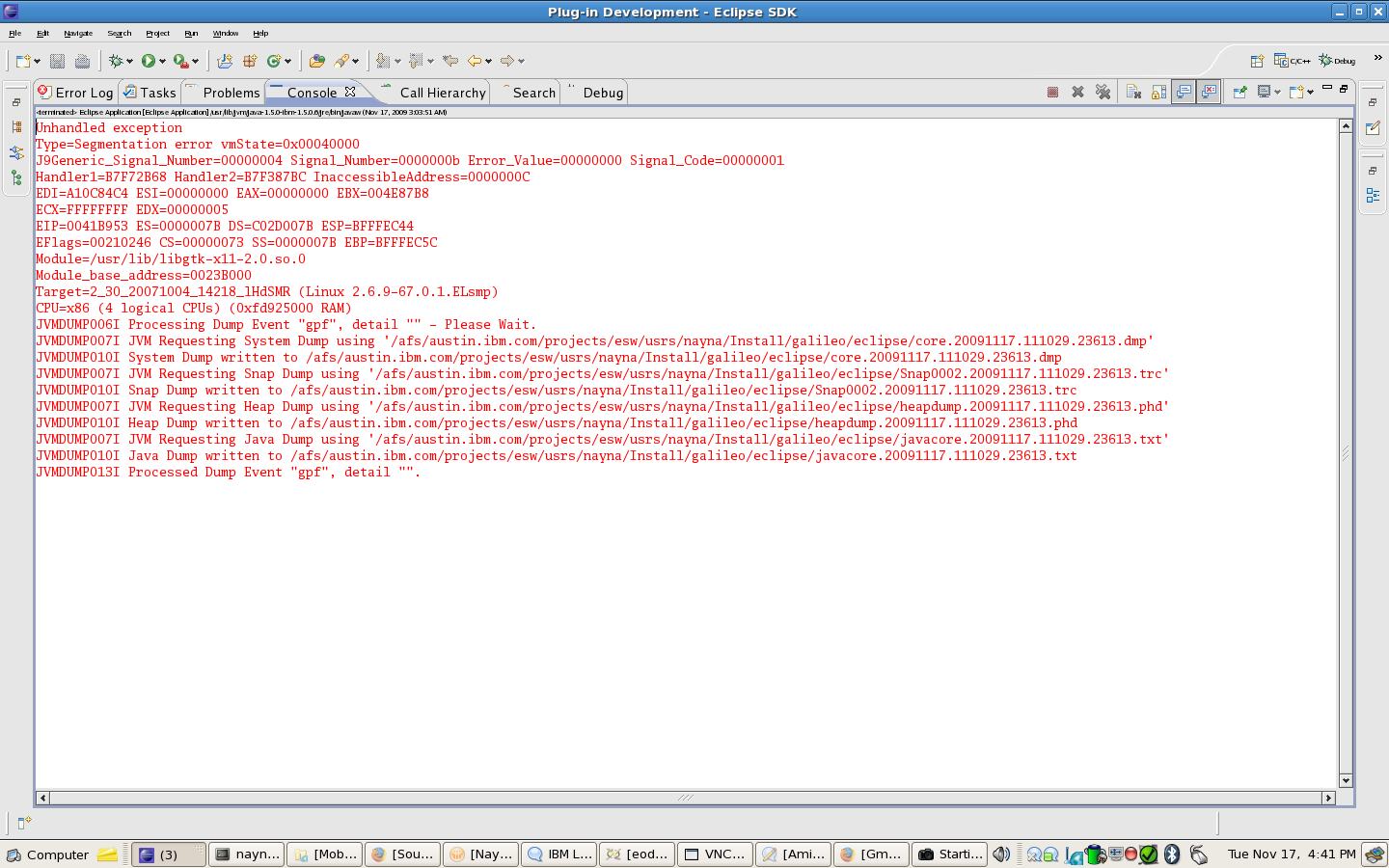Click the New Java Class icon
Image resolution: width=1389 pixels, height=868 pixels.
pyautogui.click(x=274, y=61)
